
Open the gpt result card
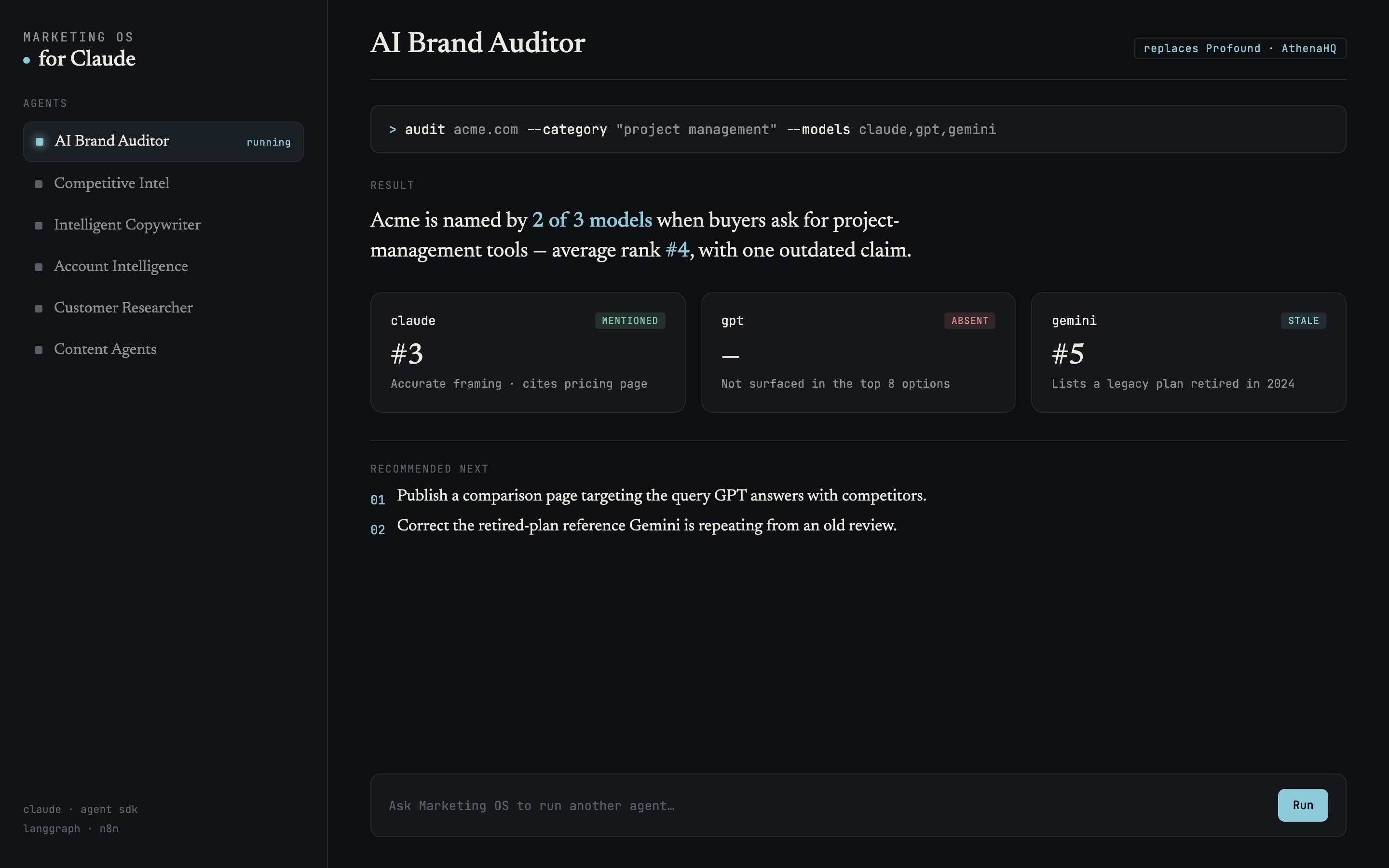[x=858, y=353]
